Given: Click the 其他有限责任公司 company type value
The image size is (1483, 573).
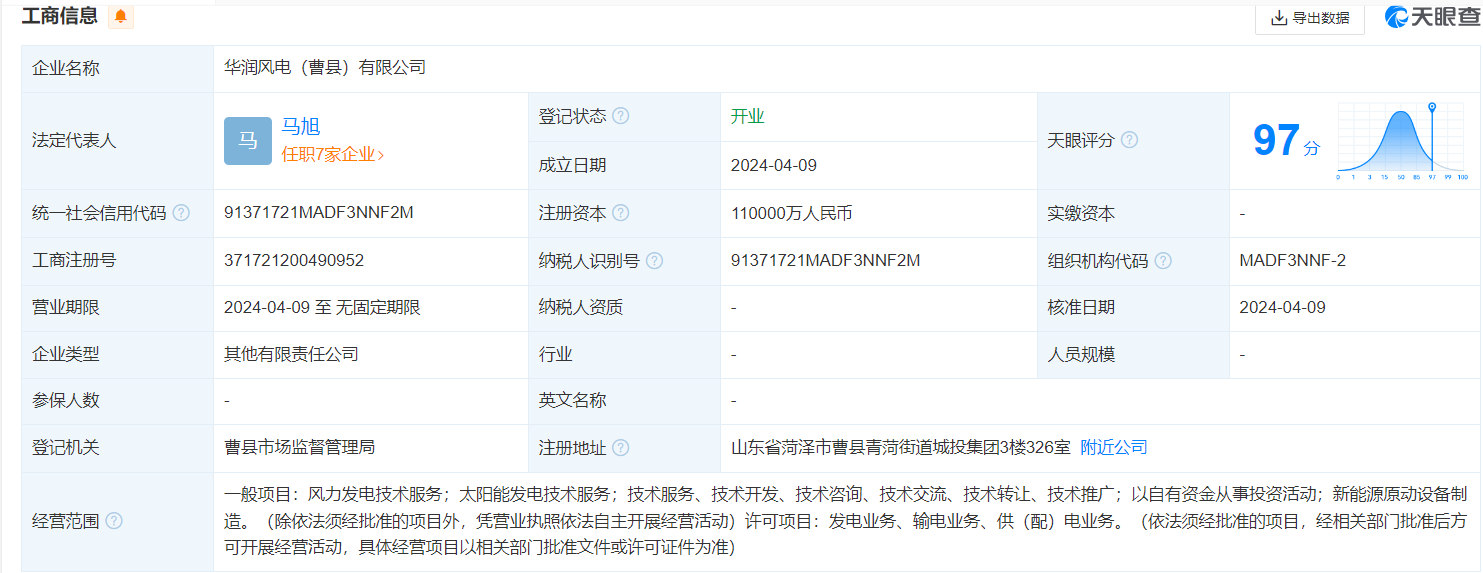Looking at the screenshot, I should [291, 354].
